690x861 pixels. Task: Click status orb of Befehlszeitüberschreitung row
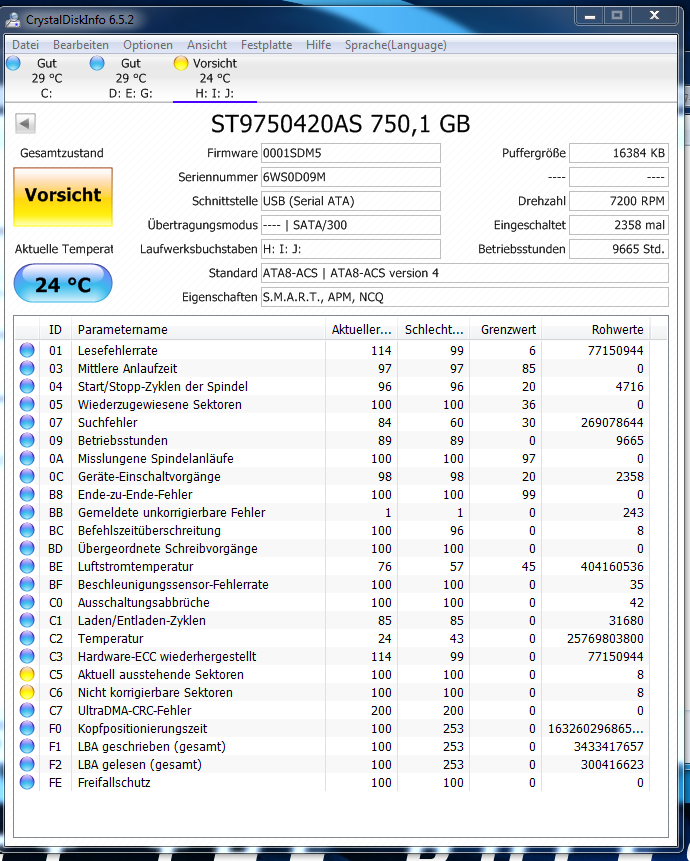[27, 530]
